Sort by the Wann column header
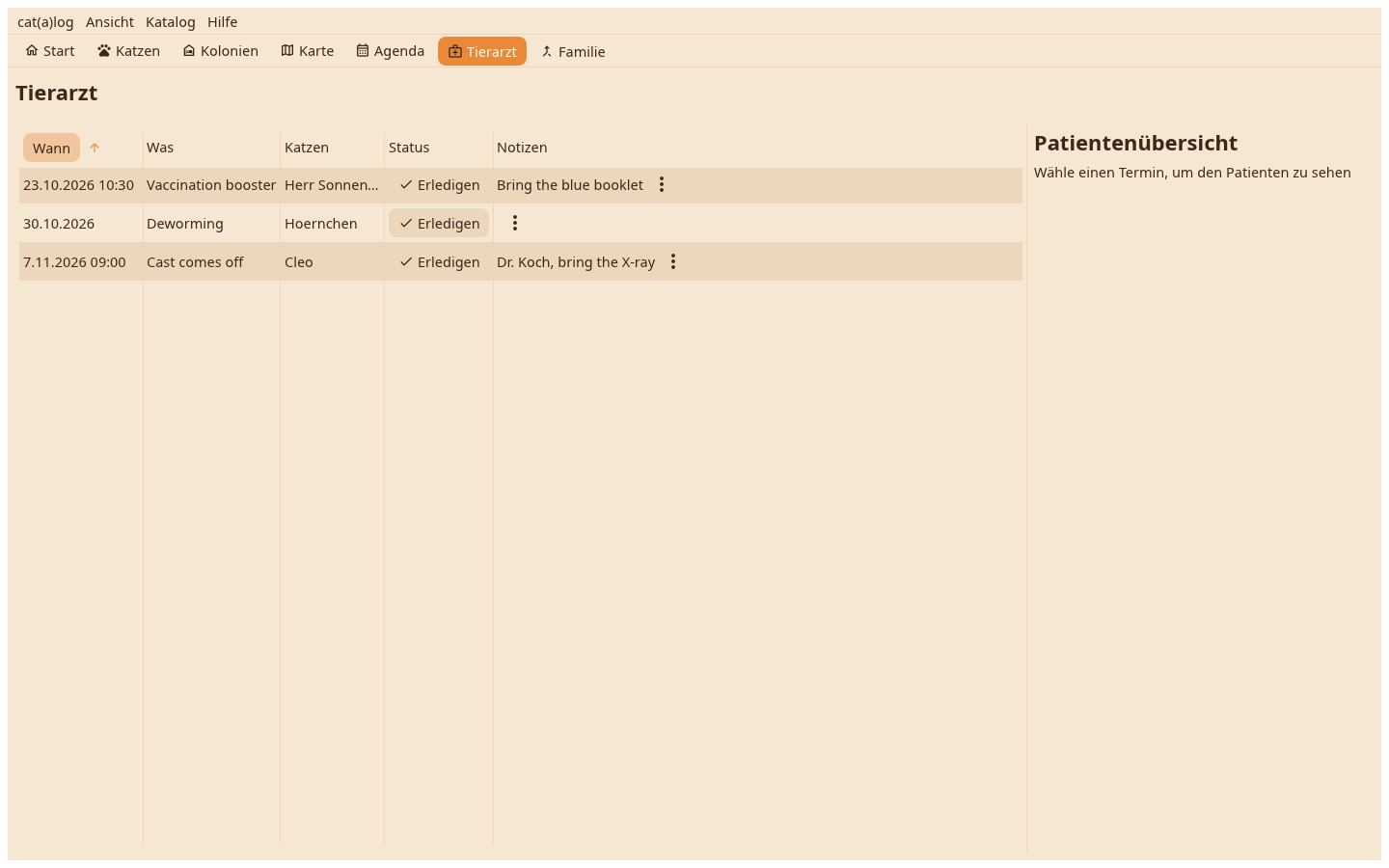 pyautogui.click(x=51, y=148)
